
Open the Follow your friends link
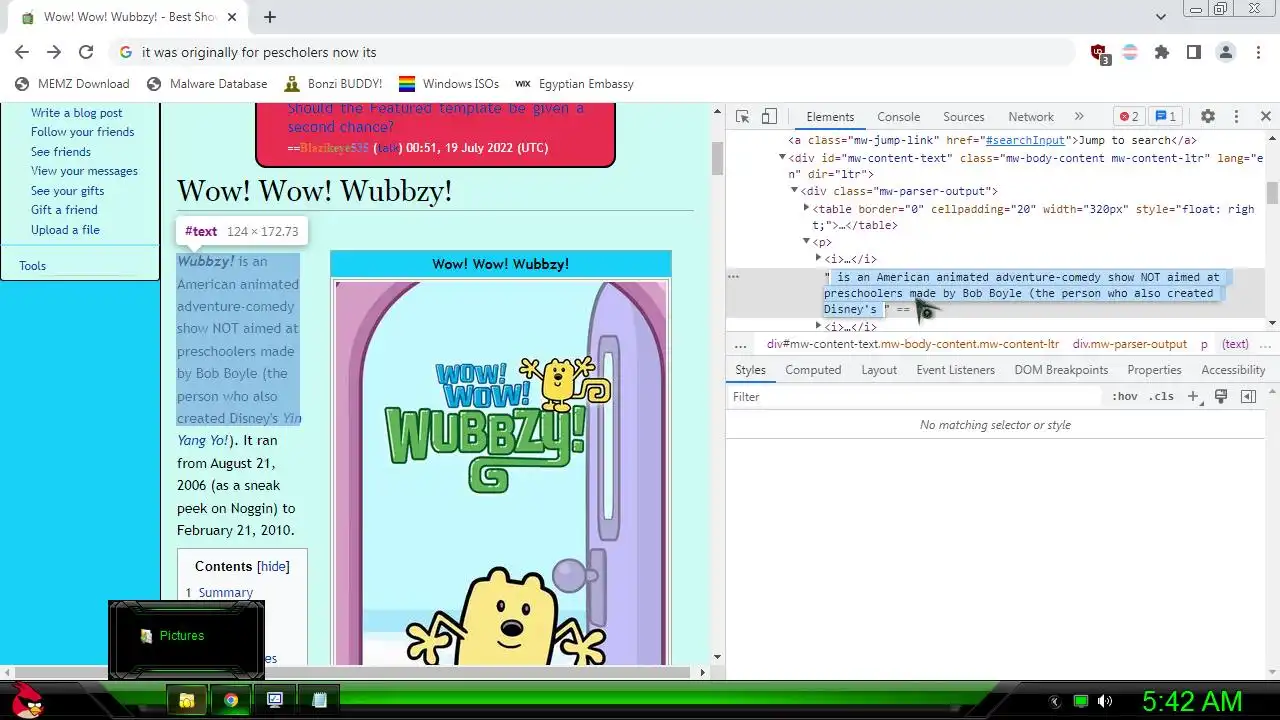pyautogui.click(x=82, y=132)
